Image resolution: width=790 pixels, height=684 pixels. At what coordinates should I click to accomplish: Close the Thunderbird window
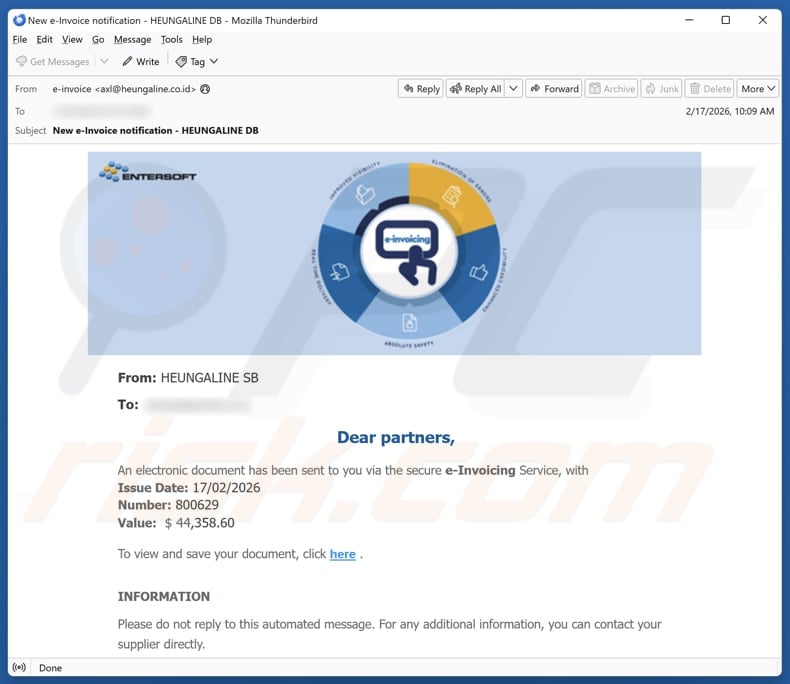(x=763, y=20)
